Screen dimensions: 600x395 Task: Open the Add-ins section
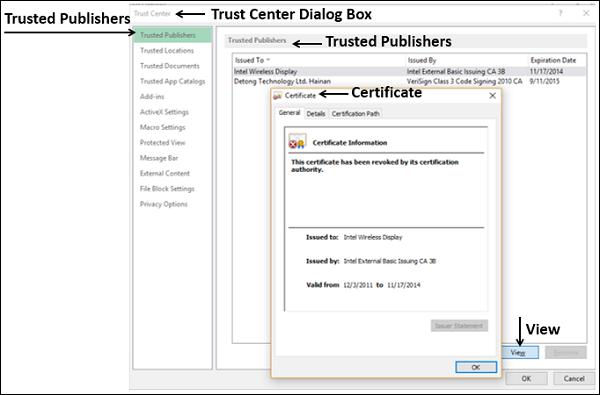coord(152,96)
